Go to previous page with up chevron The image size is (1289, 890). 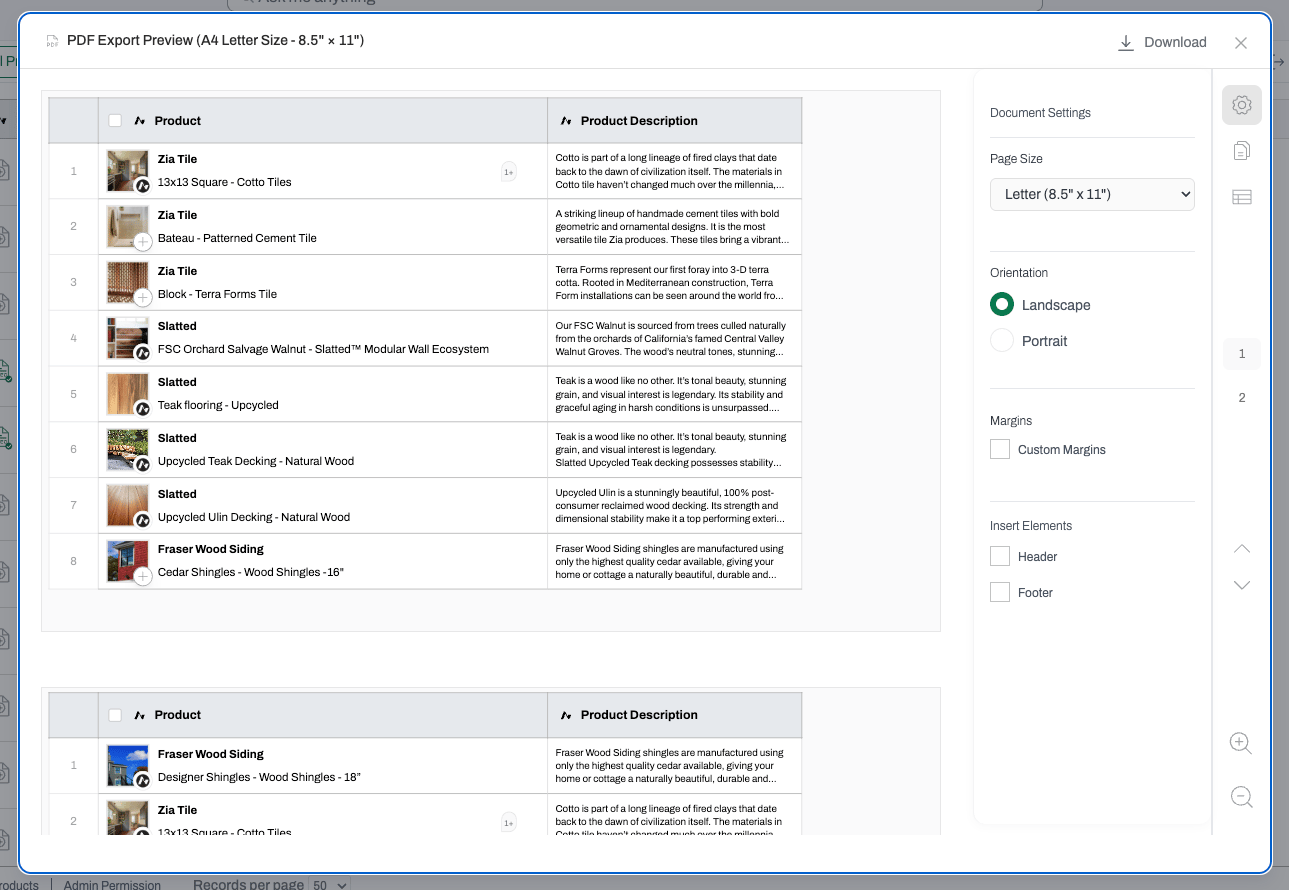[x=1241, y=548]
